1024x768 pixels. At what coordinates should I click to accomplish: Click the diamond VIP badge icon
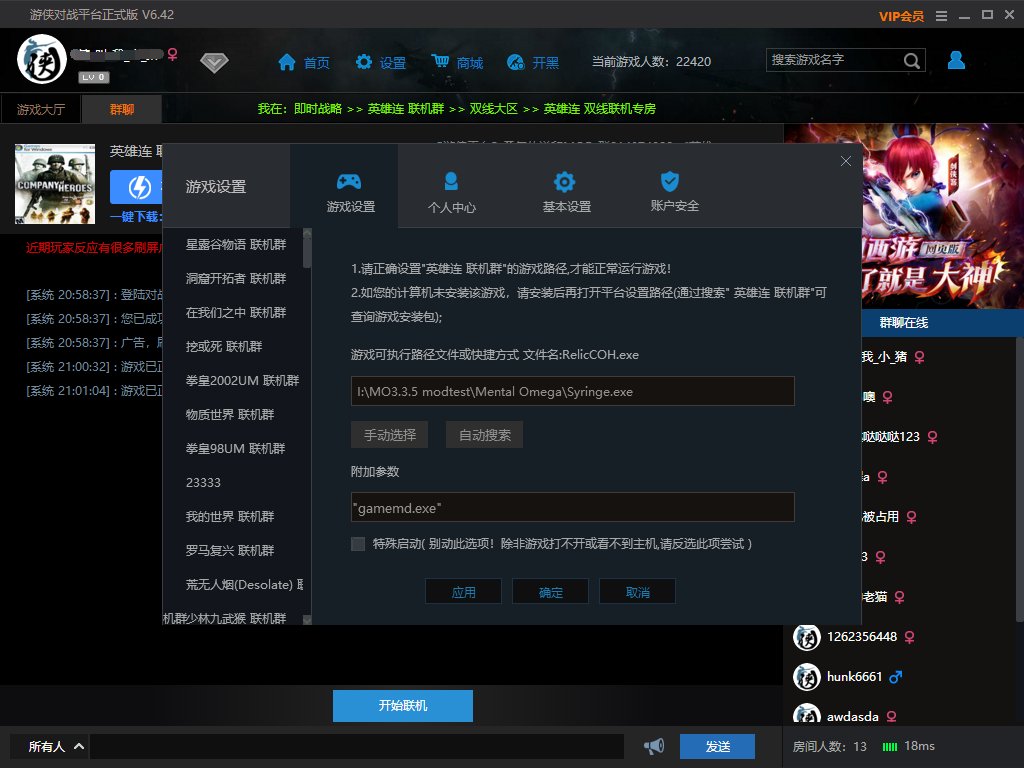(x=214, y=63)
